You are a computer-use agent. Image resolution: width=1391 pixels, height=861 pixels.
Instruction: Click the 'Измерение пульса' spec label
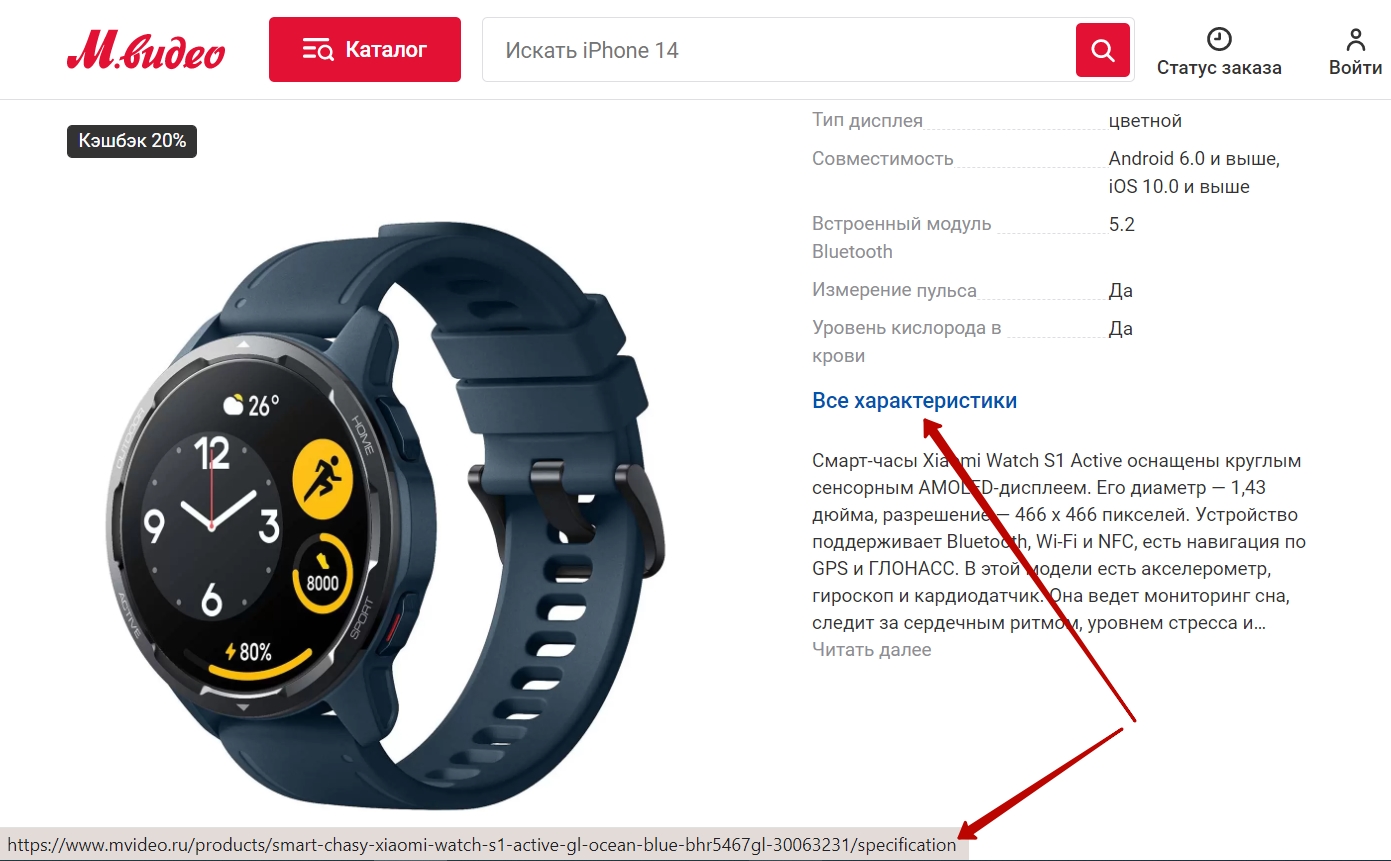[x=894, y=291]
